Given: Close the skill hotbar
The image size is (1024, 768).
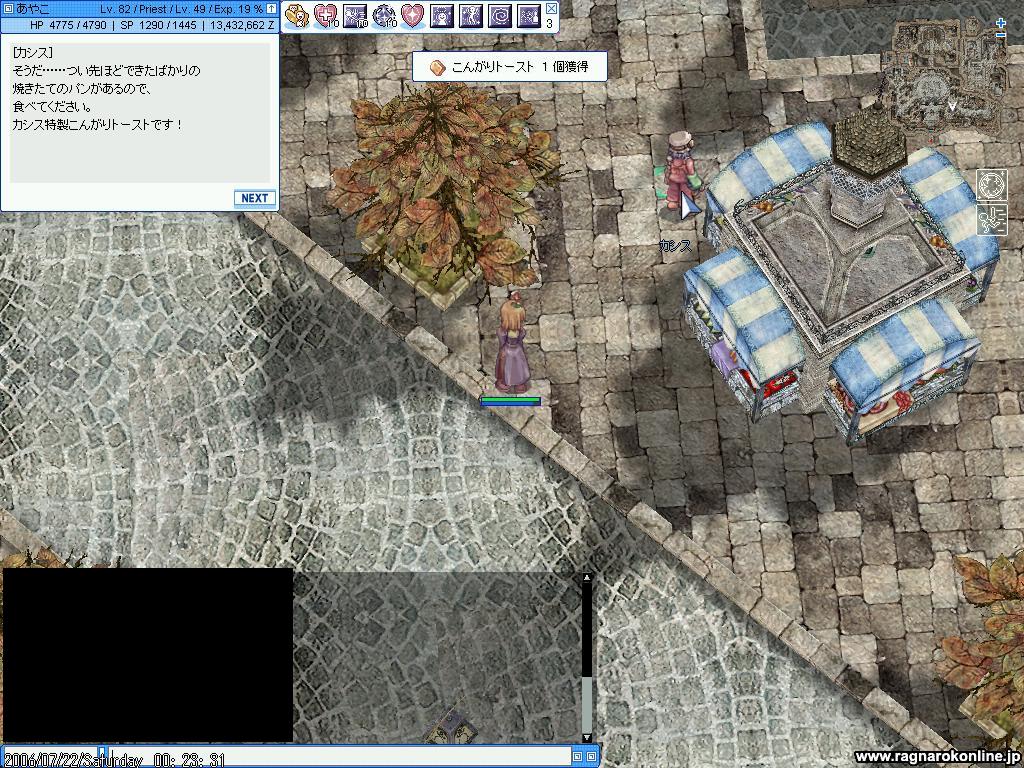Looking at the screenshot, I should pos(551,8).
